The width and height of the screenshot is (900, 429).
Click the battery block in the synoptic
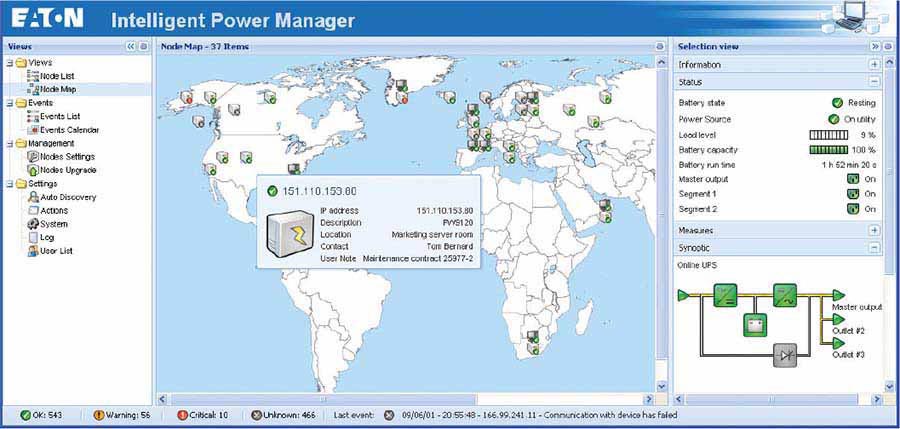755,325
